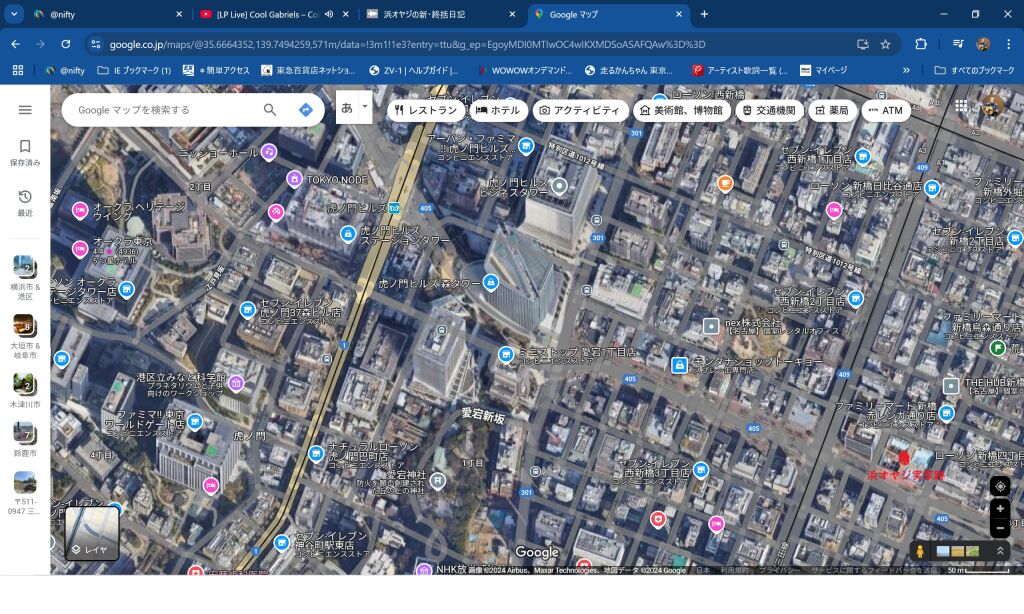Select the Street View pegman icon

(920, 551)
